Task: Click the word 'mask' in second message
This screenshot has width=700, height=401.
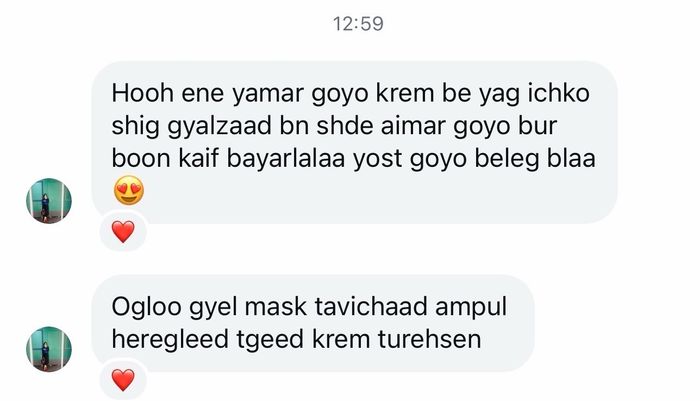Action: [x=275, y=307]
